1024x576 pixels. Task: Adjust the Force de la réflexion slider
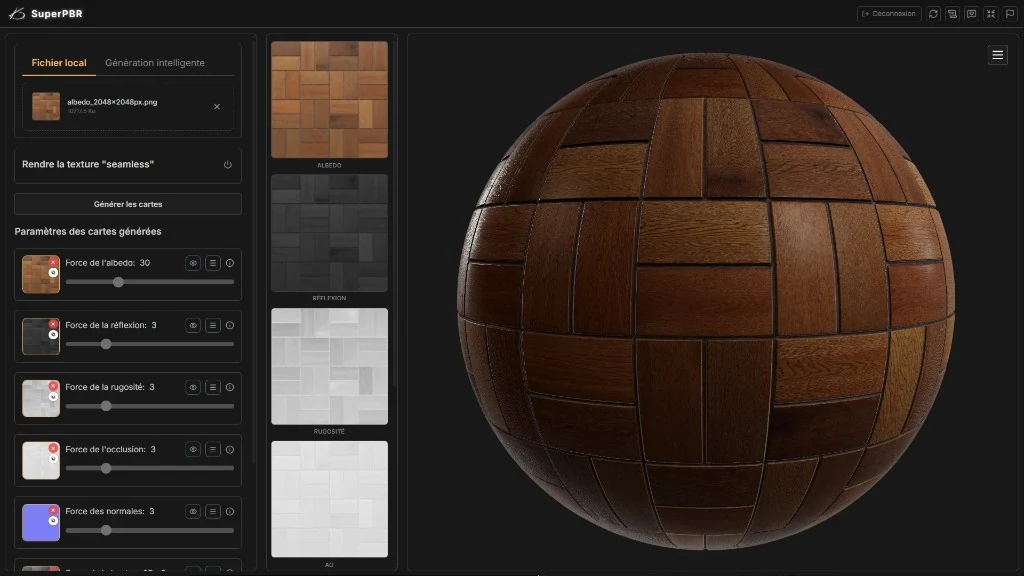[150, 344]
